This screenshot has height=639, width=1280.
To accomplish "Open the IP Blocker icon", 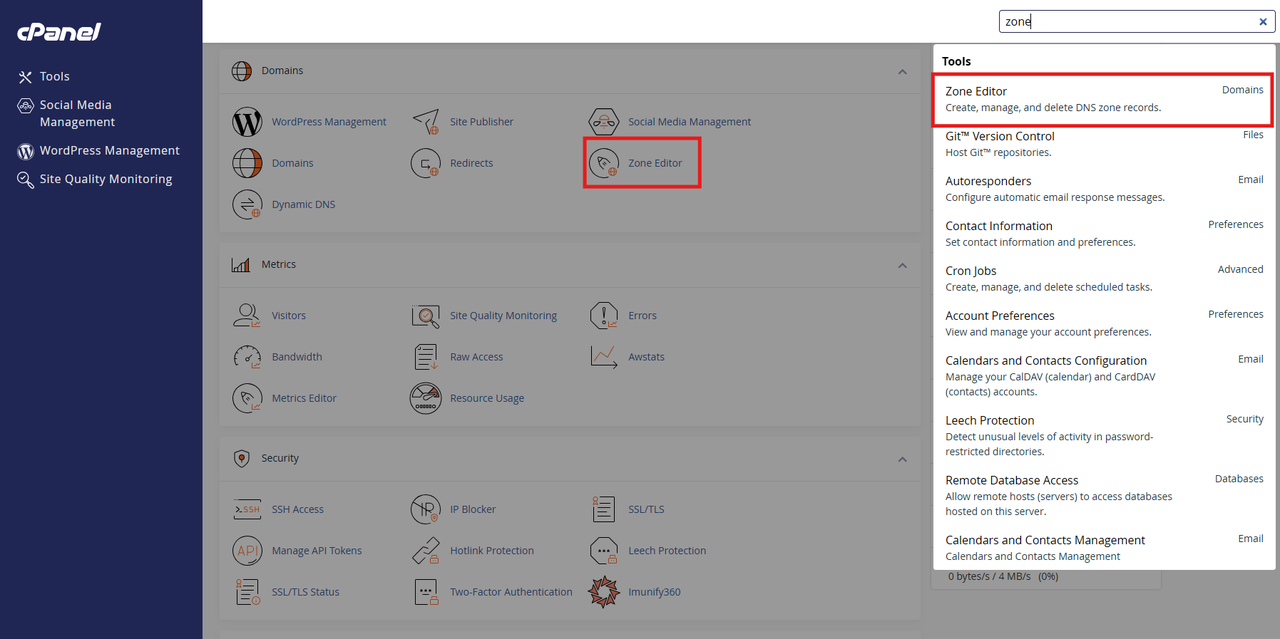I will 426,510.
